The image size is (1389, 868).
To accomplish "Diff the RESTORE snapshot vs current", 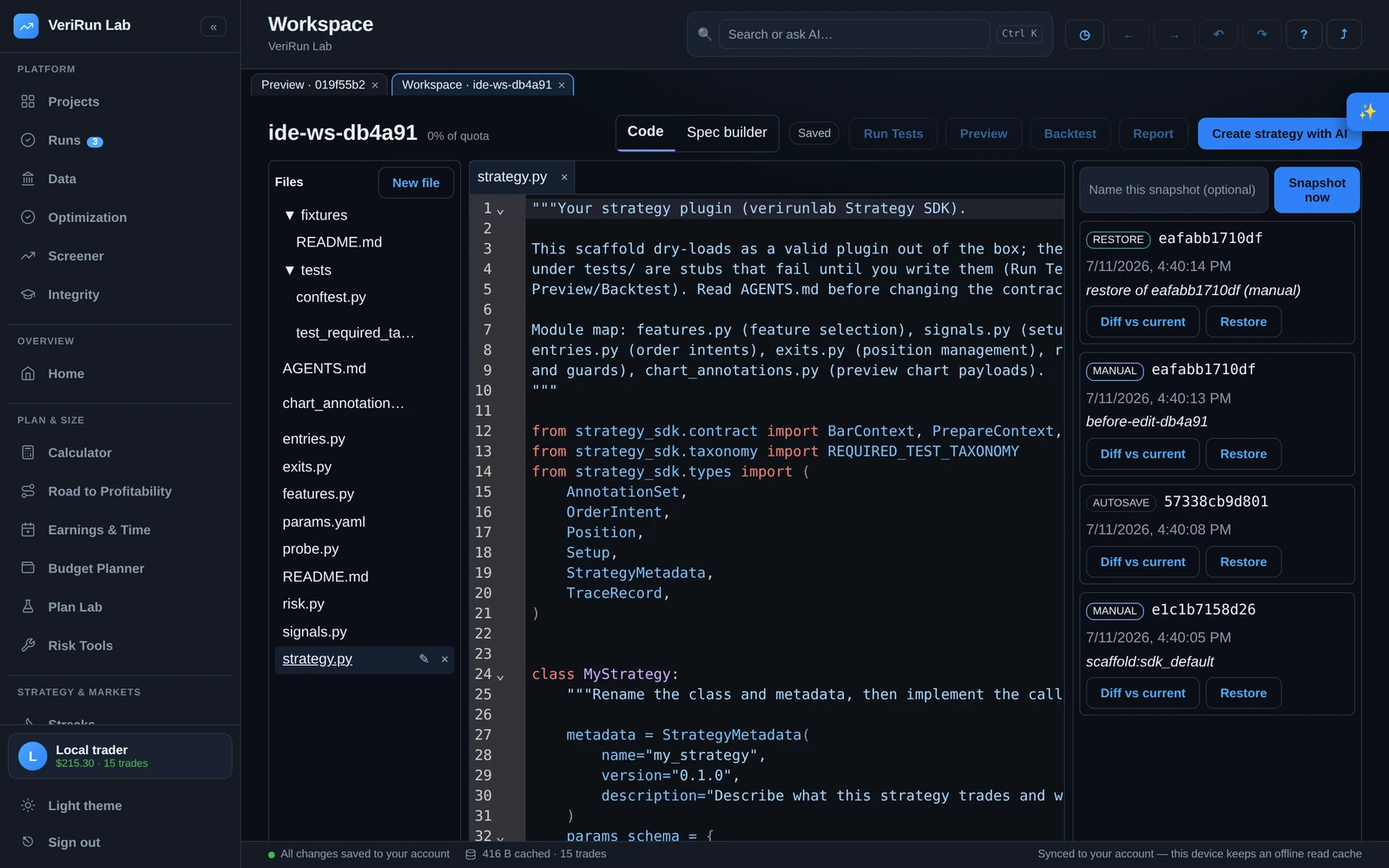I will tap(1142, 322).
